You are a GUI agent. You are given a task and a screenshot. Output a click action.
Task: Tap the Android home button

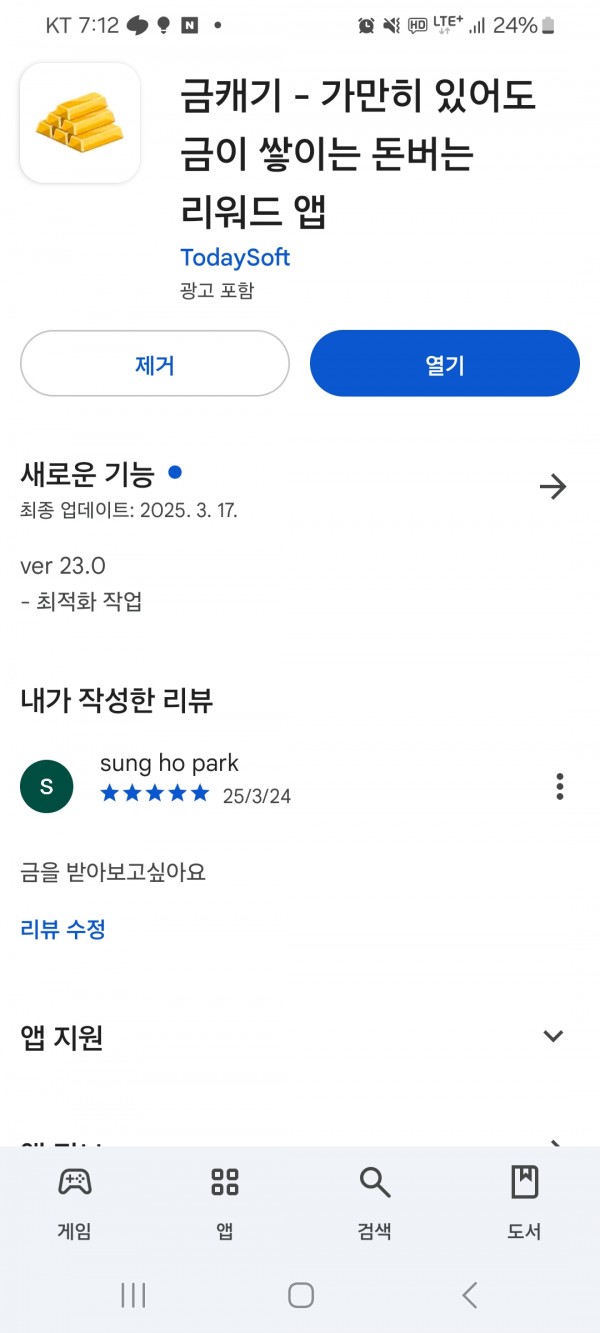click(x=301, y=1295)
